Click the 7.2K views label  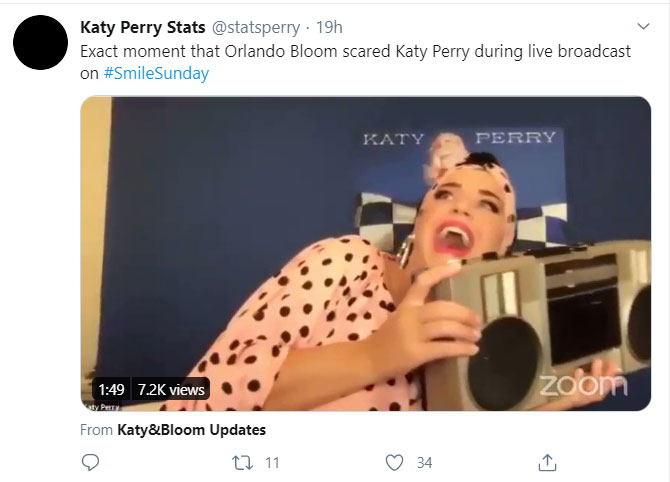pos(171,389)
